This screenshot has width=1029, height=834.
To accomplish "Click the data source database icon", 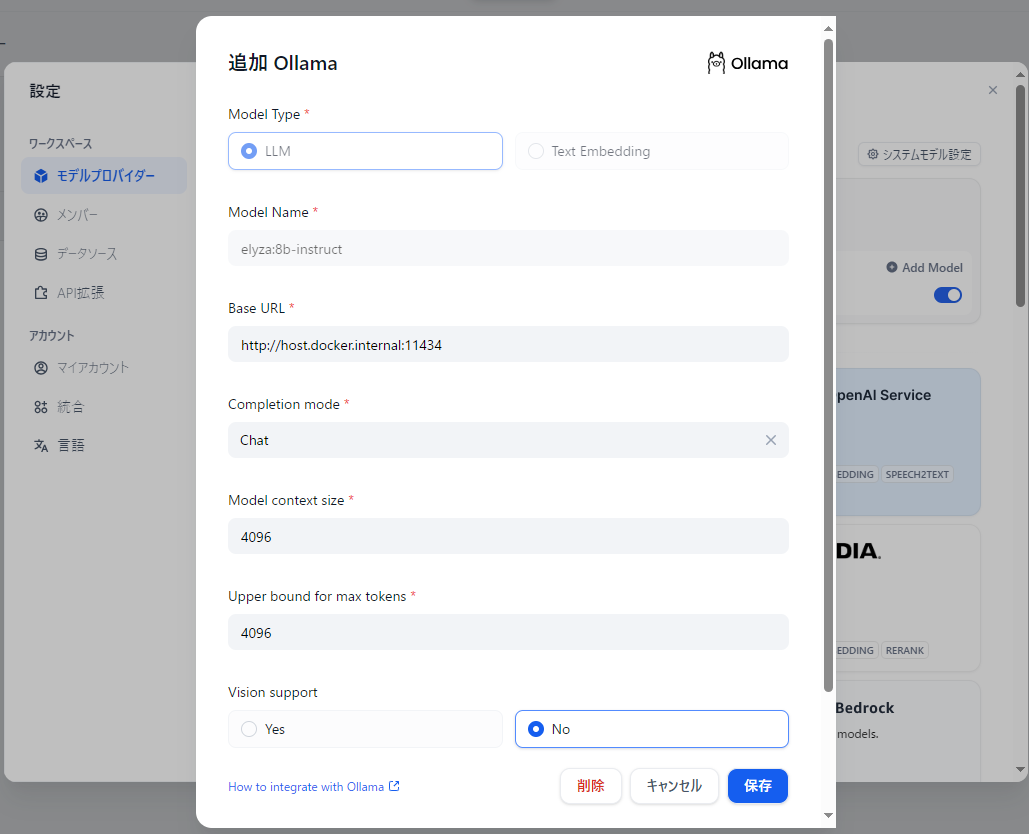I will (x=41, y=254).
